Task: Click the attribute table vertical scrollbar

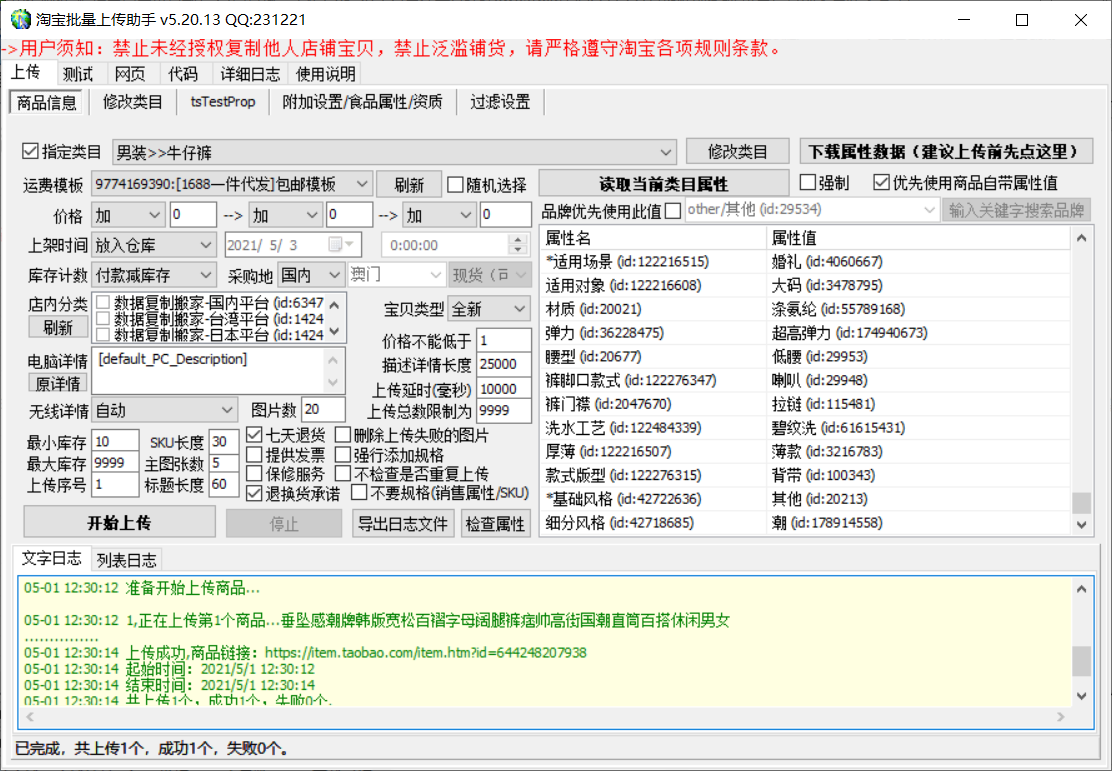Action: click(1081, 381)
